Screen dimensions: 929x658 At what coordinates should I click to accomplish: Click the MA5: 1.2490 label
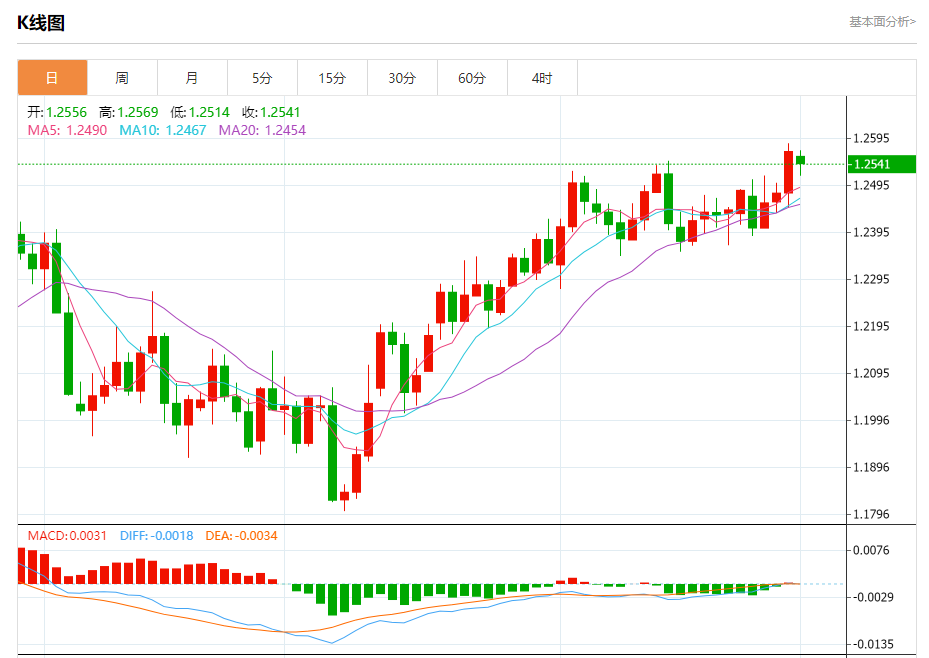[67, 130]
